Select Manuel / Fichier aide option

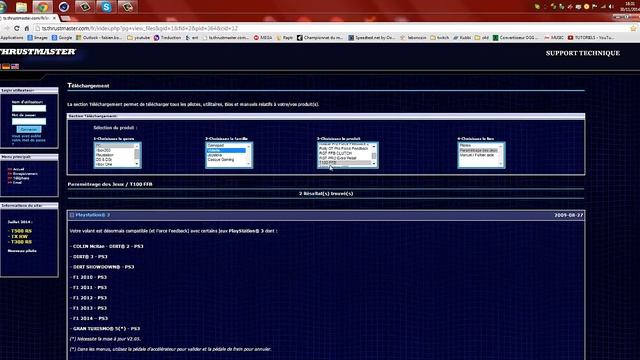pyautogui.click(x=478, y=155)
